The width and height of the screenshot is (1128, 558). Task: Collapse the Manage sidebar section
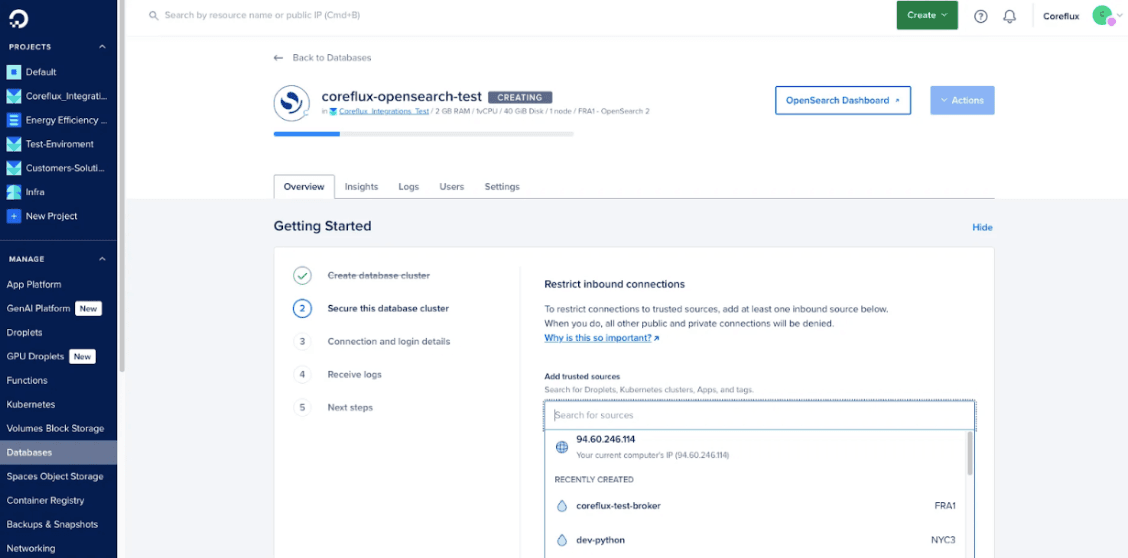pyautogui.click(x=102, y=259)
